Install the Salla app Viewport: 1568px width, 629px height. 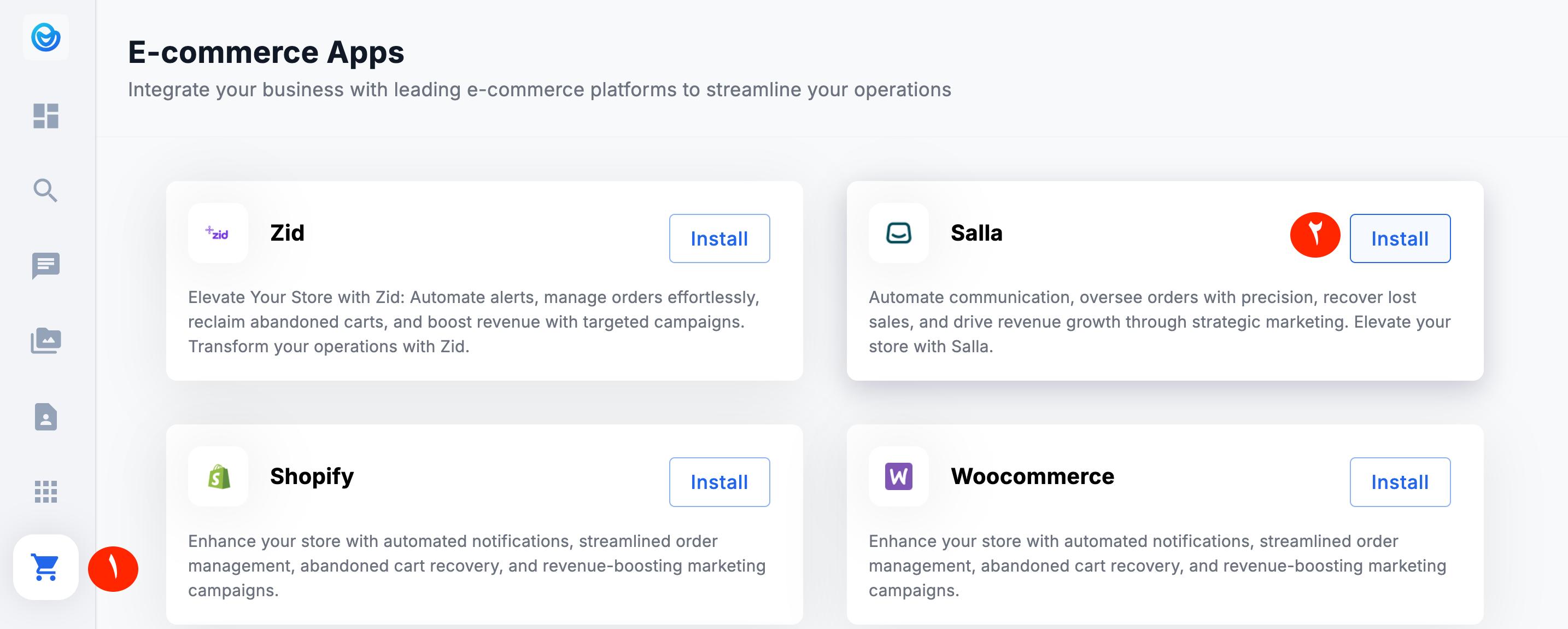pyautogui.click(x=1400, y=238)
